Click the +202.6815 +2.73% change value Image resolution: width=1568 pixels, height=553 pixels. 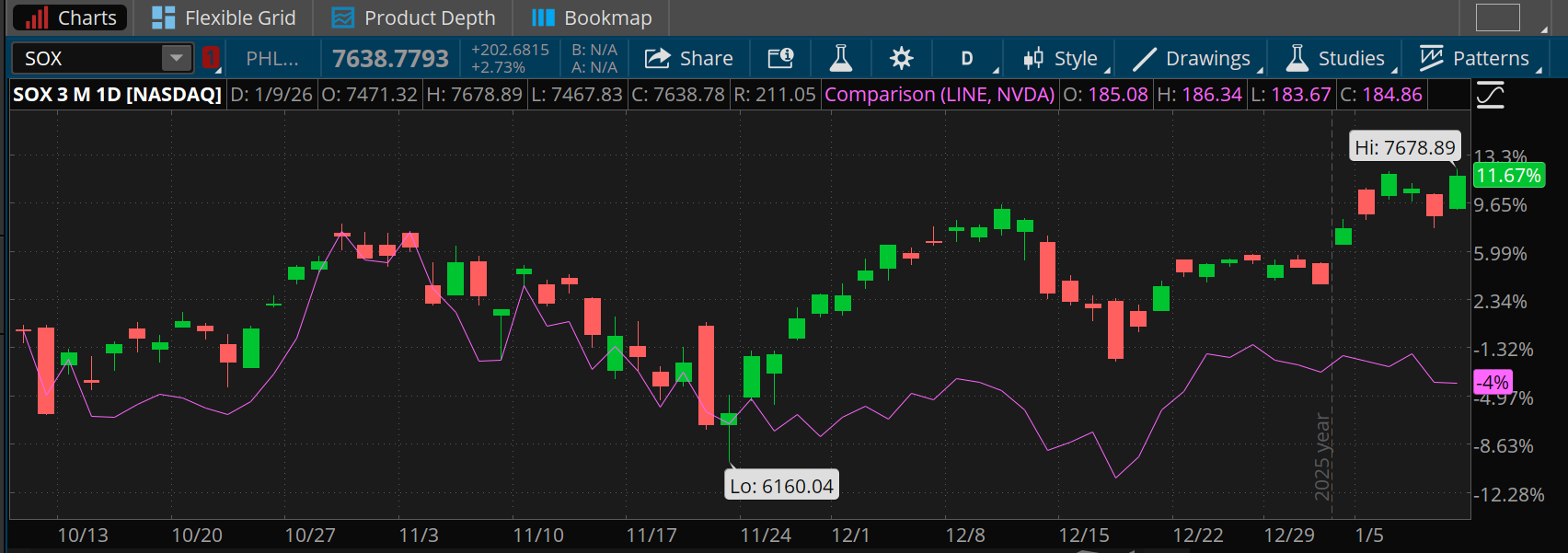[510, 59]
